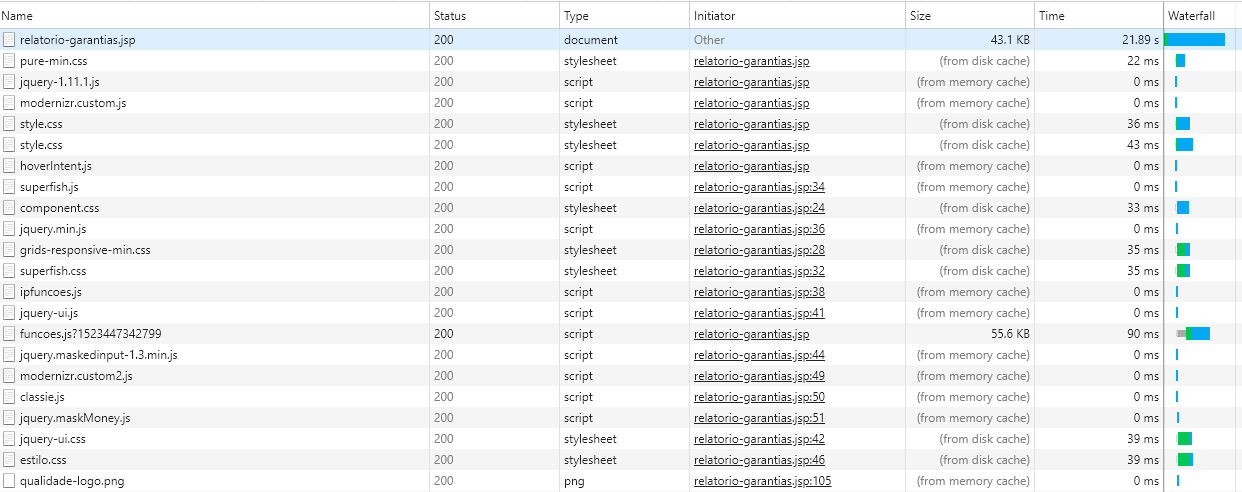Click the waterfall bar for the funcoes.js request
This screenshot has width=1242, height=492.
click(1194, 334)
